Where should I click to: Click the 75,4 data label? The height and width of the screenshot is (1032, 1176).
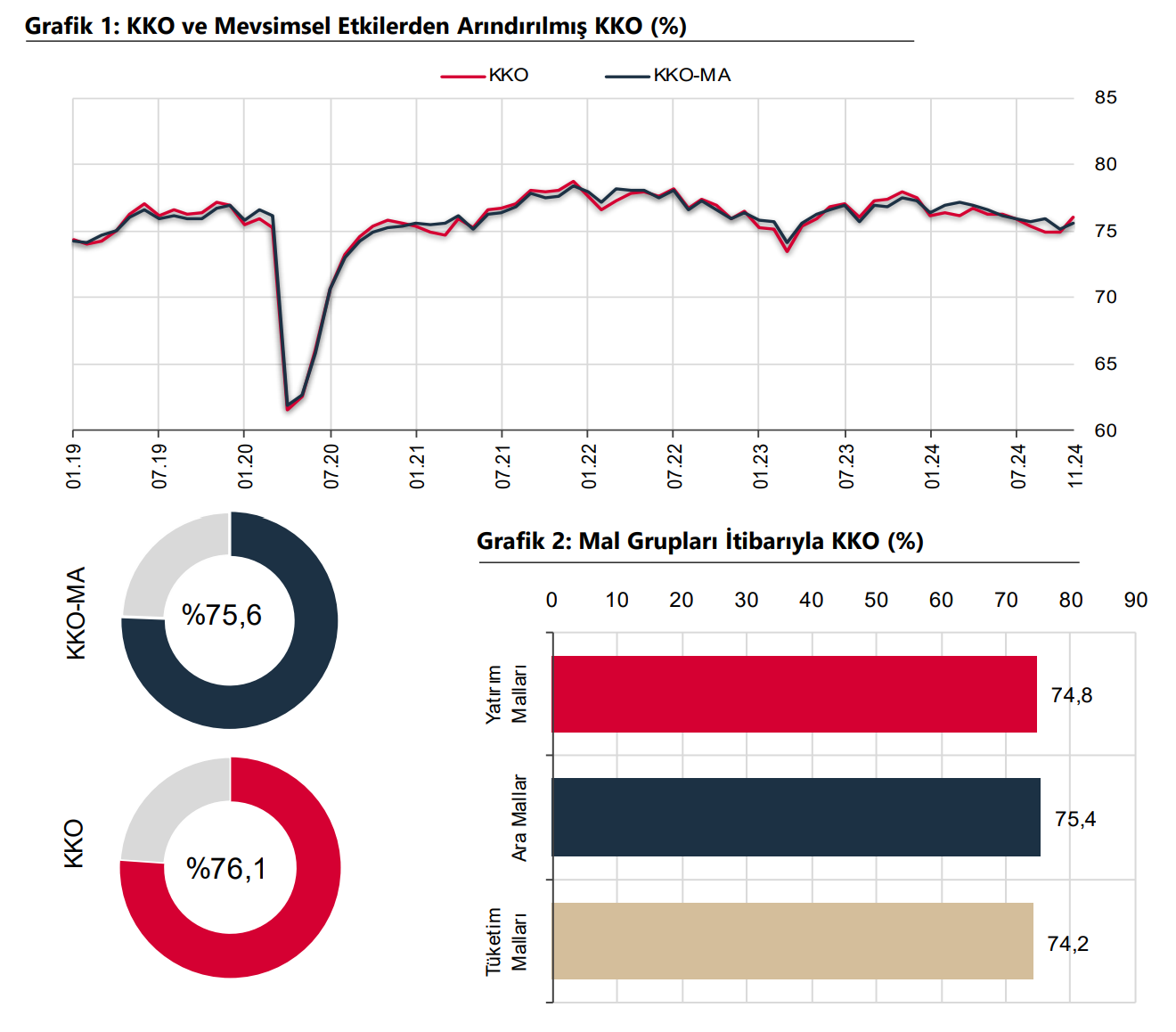(1074, 819)
